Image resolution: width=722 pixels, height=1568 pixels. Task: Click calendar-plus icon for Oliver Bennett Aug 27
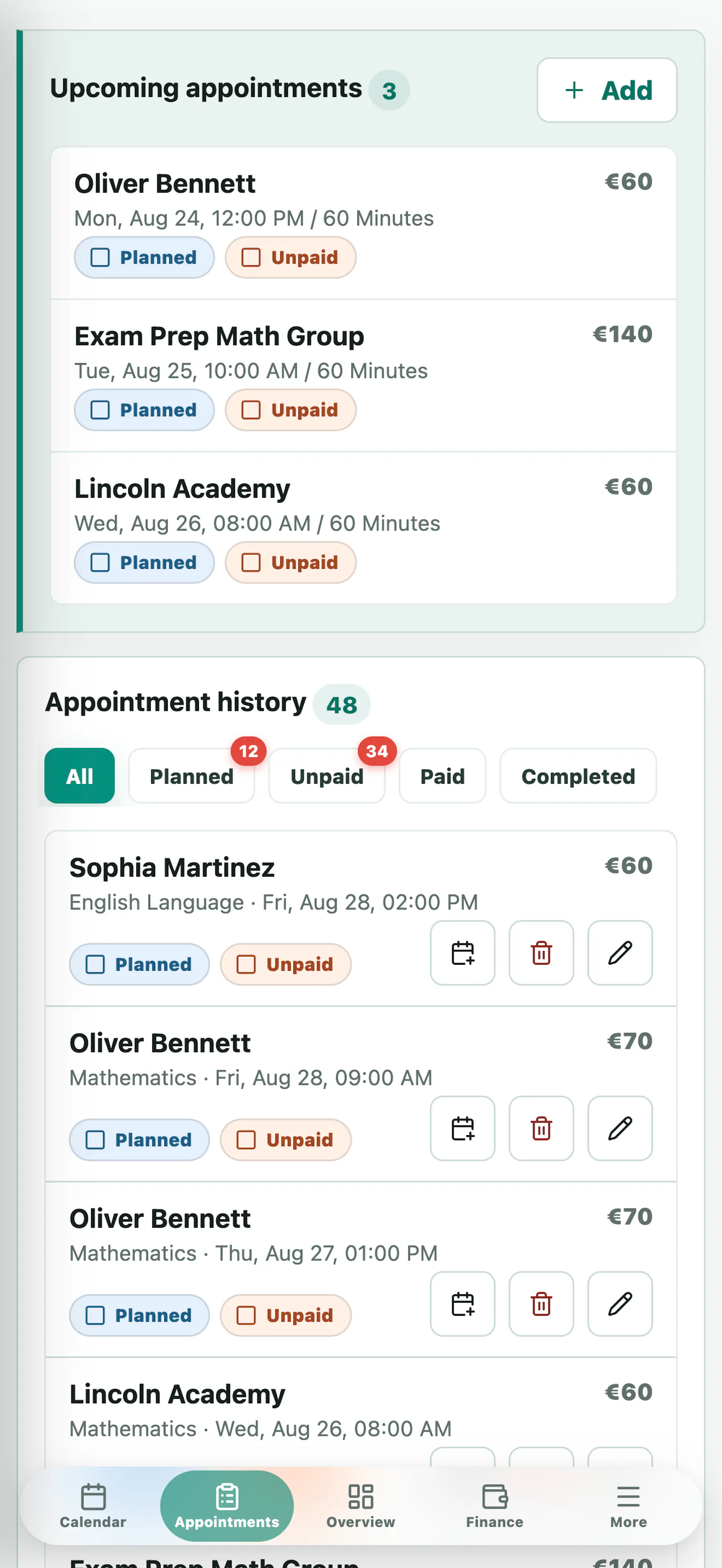[x=462, y=1303]
